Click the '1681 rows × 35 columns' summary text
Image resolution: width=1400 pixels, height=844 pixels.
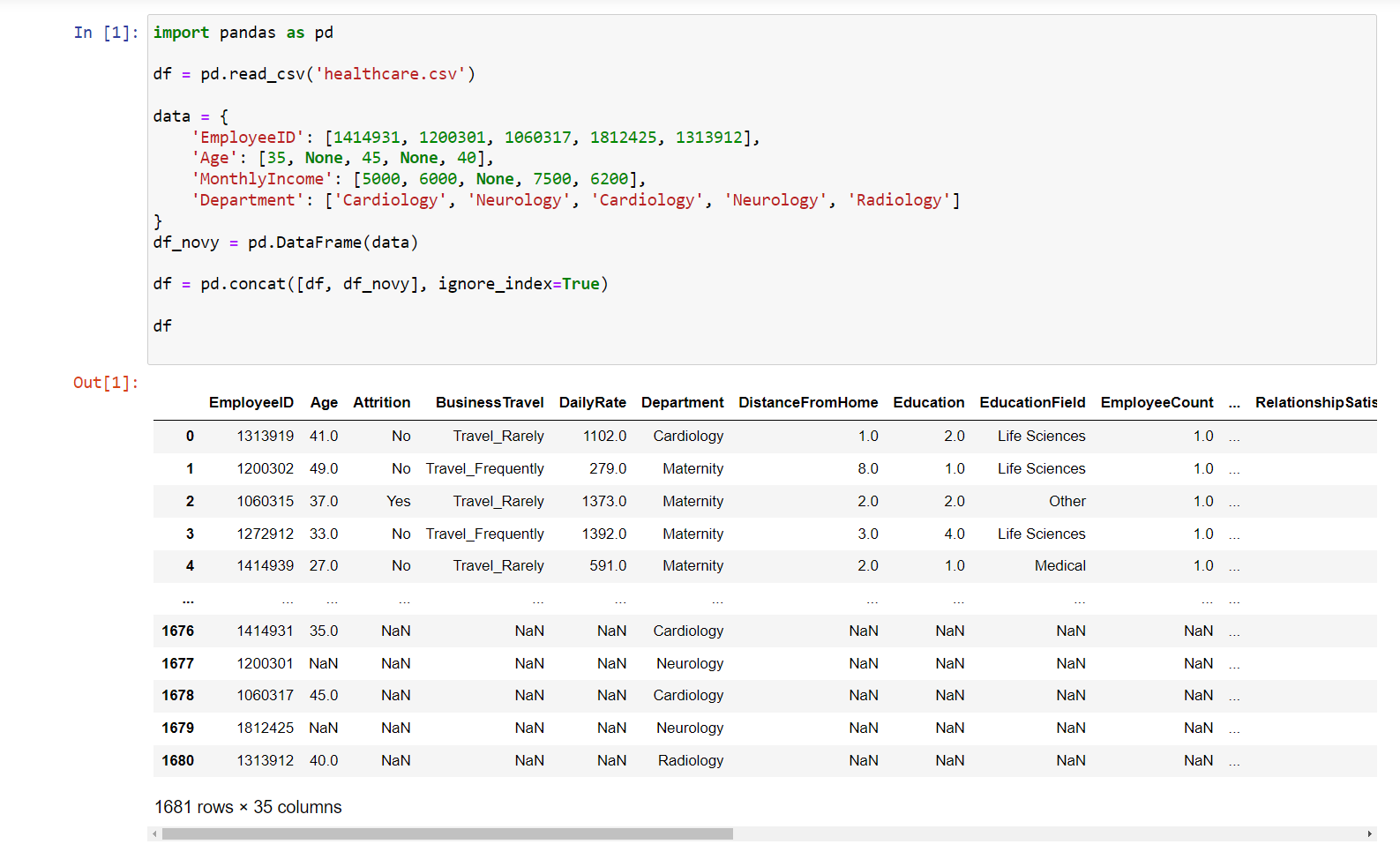(x=248, y=807)
